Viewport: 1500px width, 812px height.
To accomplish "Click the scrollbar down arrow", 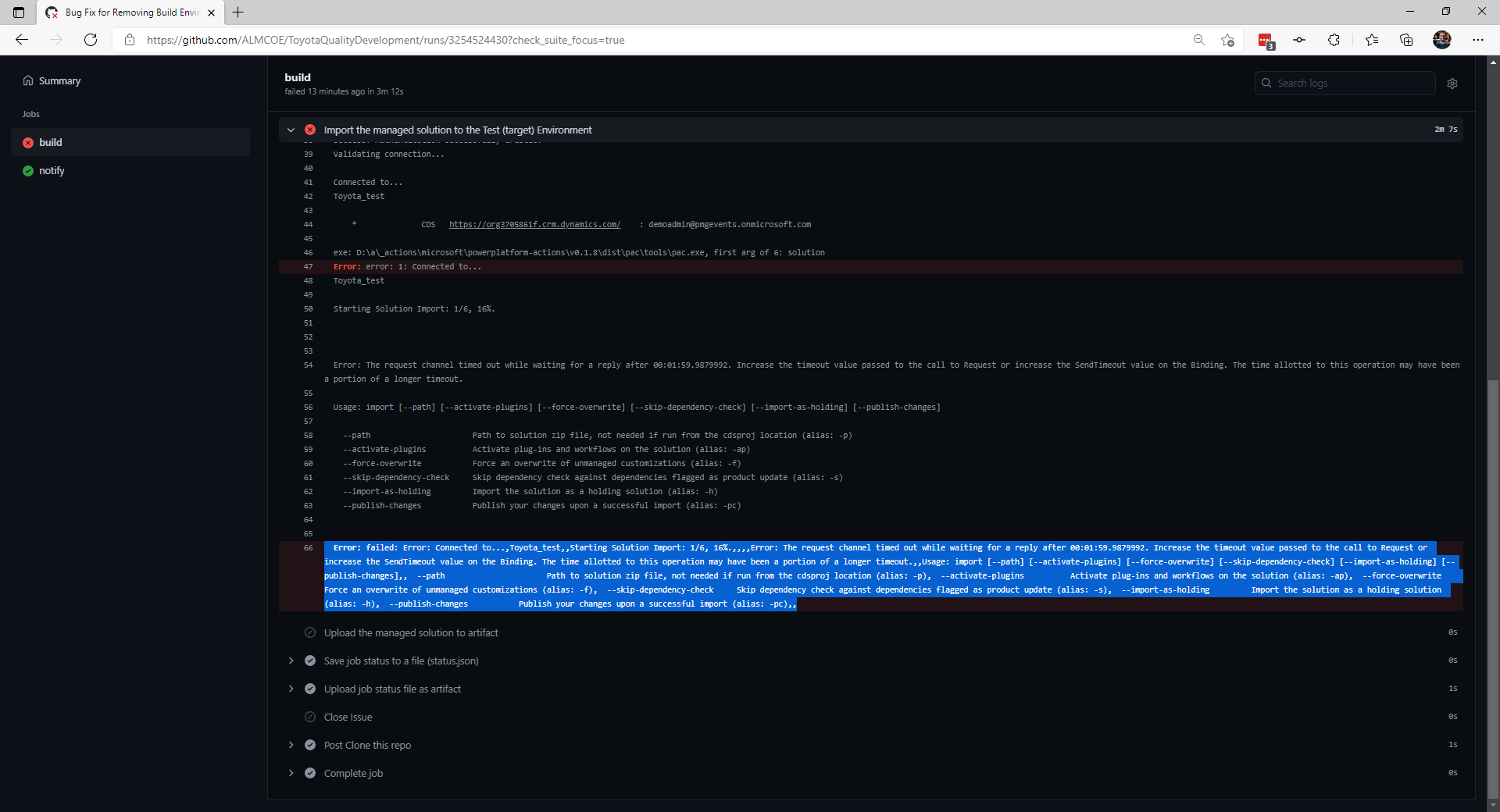I will click(1493, 804).
